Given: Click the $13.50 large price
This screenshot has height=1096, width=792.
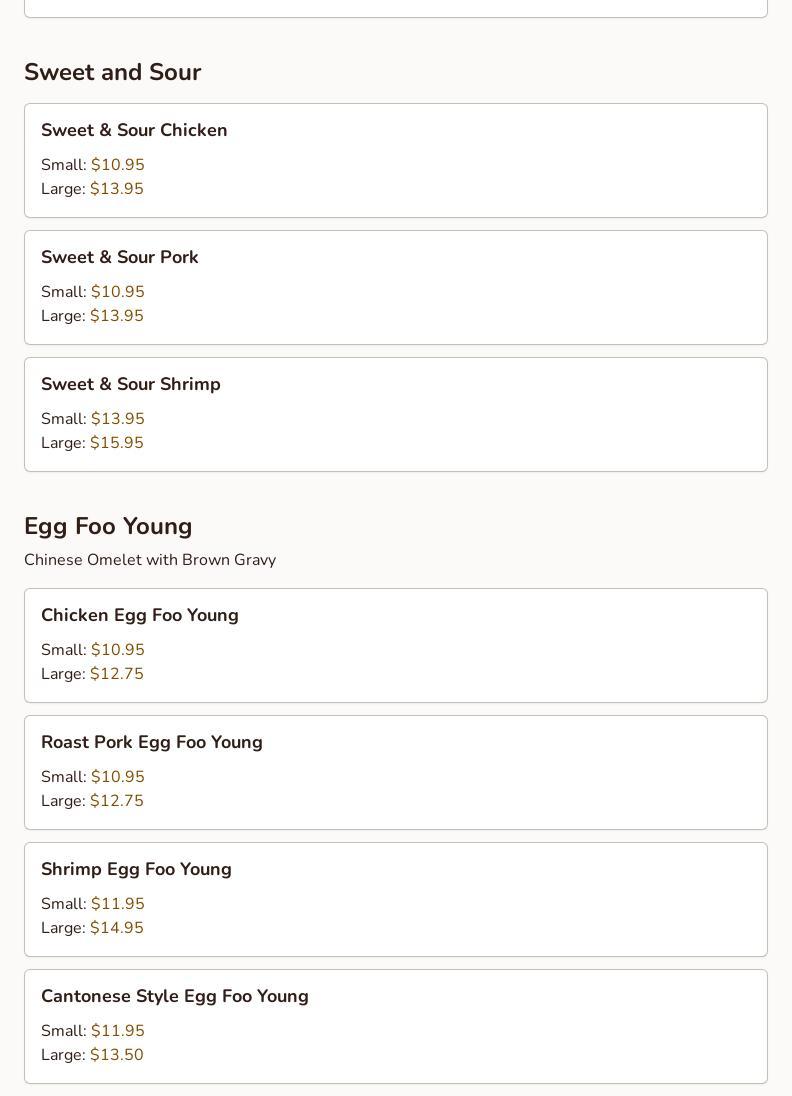Looking at the screenshot, I should [x=116, y=1055].
